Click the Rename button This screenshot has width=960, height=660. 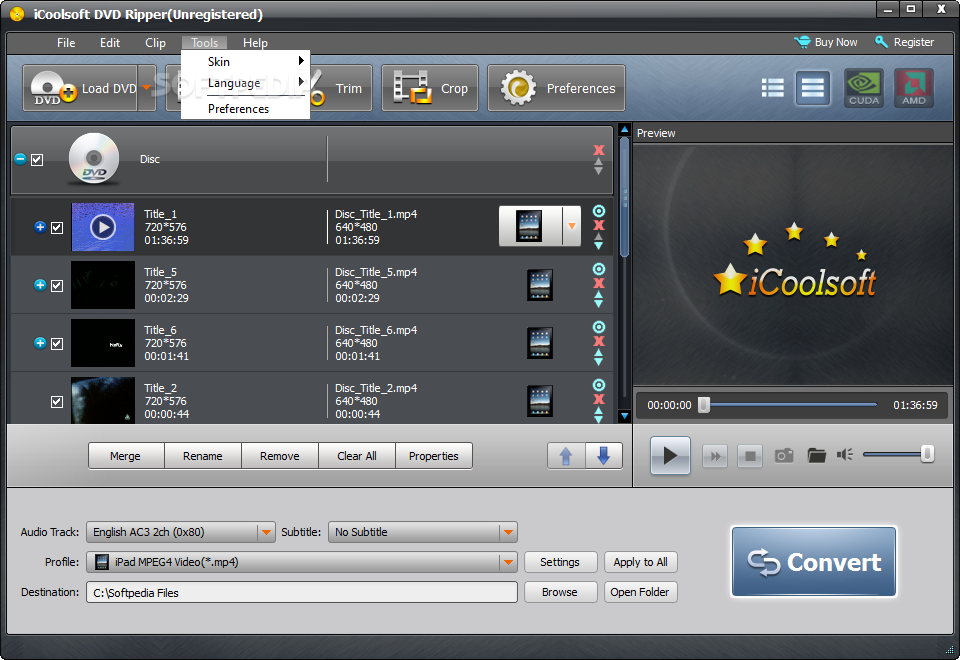pyautogui.click(x=203, y=456)
